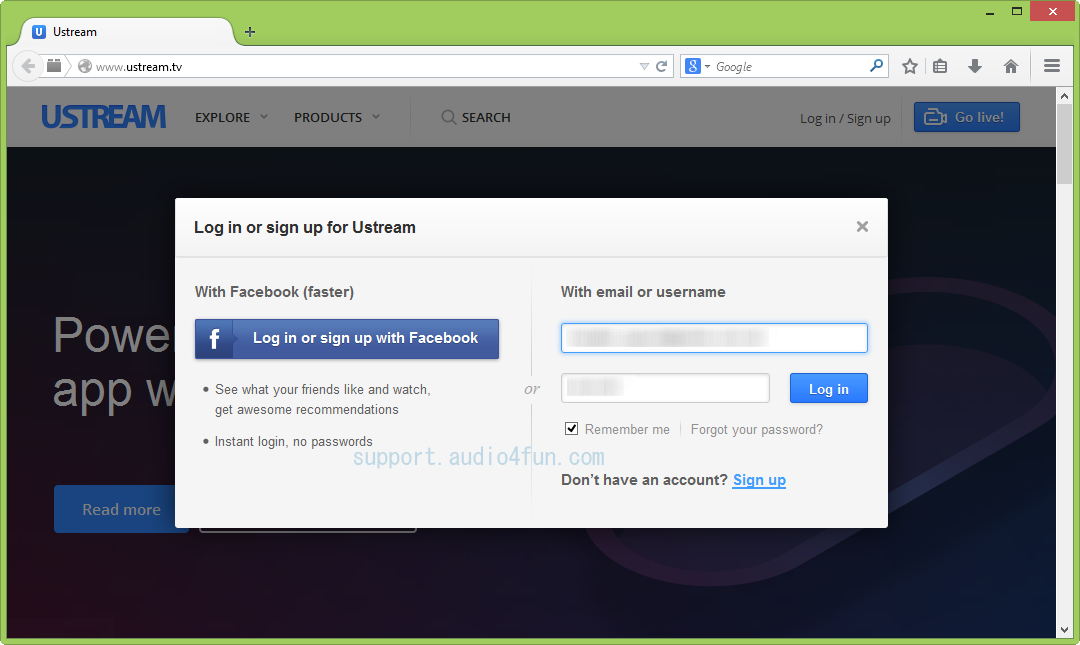
Task: Click Forgot your password? link
Action: click(x=756, y=429)
